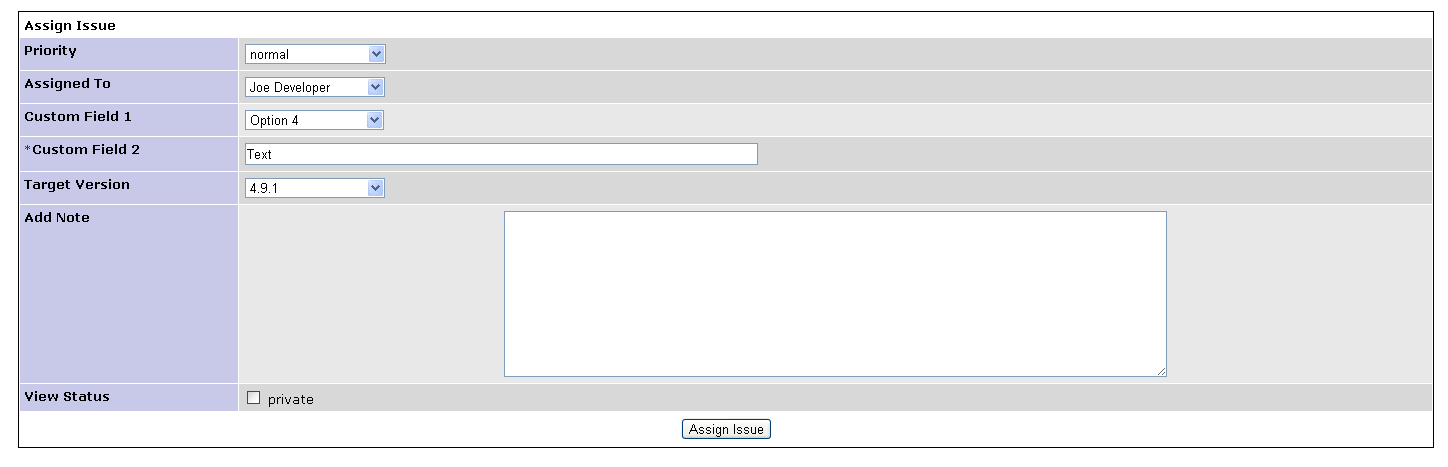Enable the private View Status checkbox
Screen dimensions: 1448x467
(x=253, y=398)
